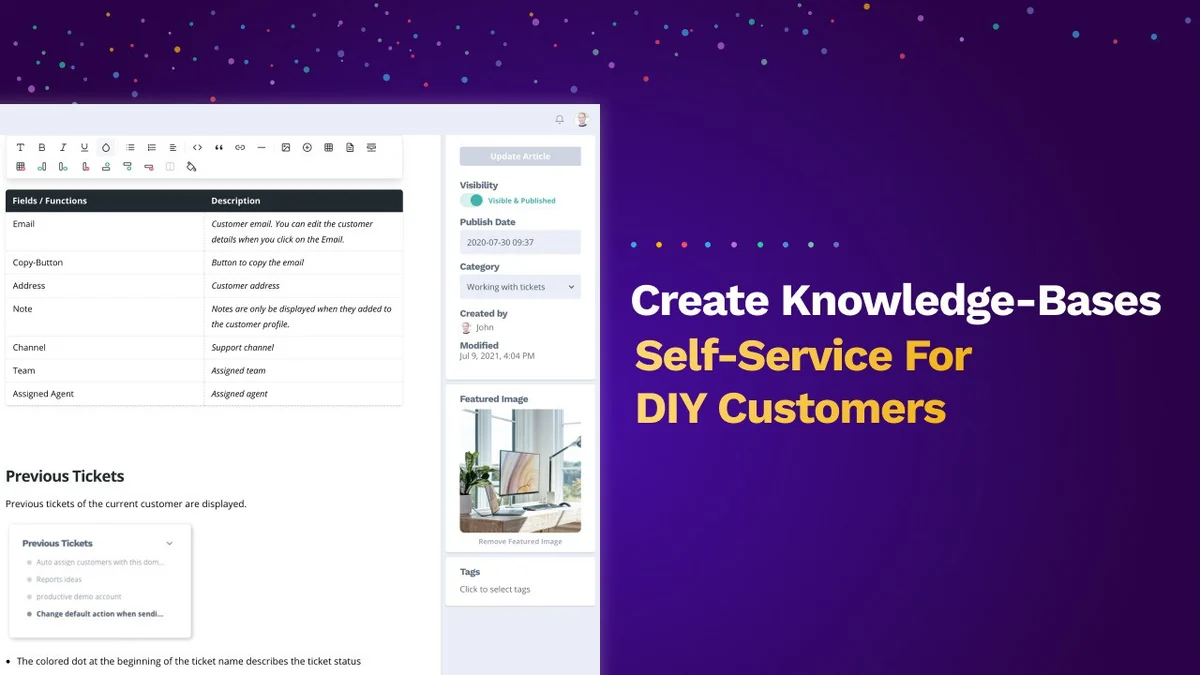Open the paint bucket cell fill tool
1200x675 pixels.
[x=191, y=167]
